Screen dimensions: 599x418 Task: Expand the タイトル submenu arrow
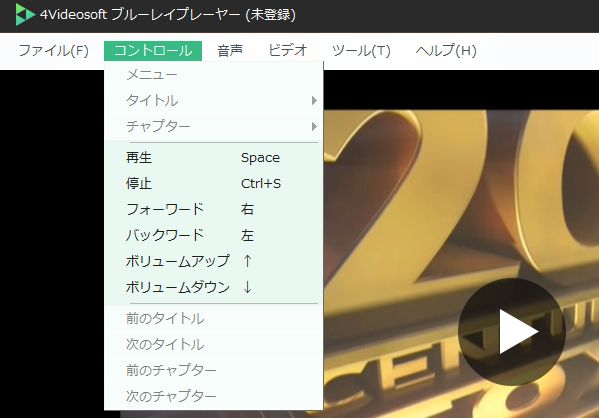pyautogui.click(x=314, y=100)
